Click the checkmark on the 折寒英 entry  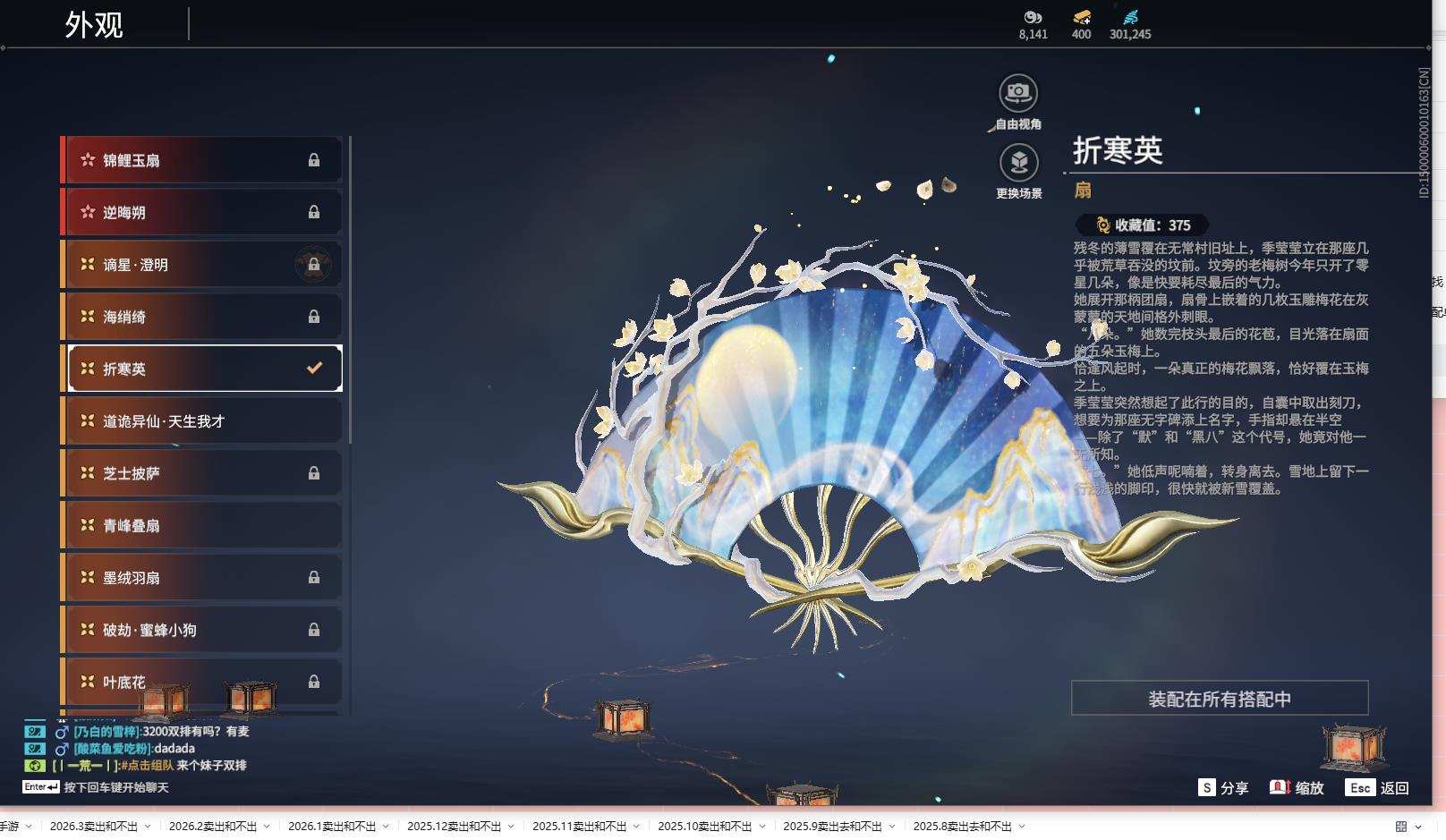(x=313, y=368)
